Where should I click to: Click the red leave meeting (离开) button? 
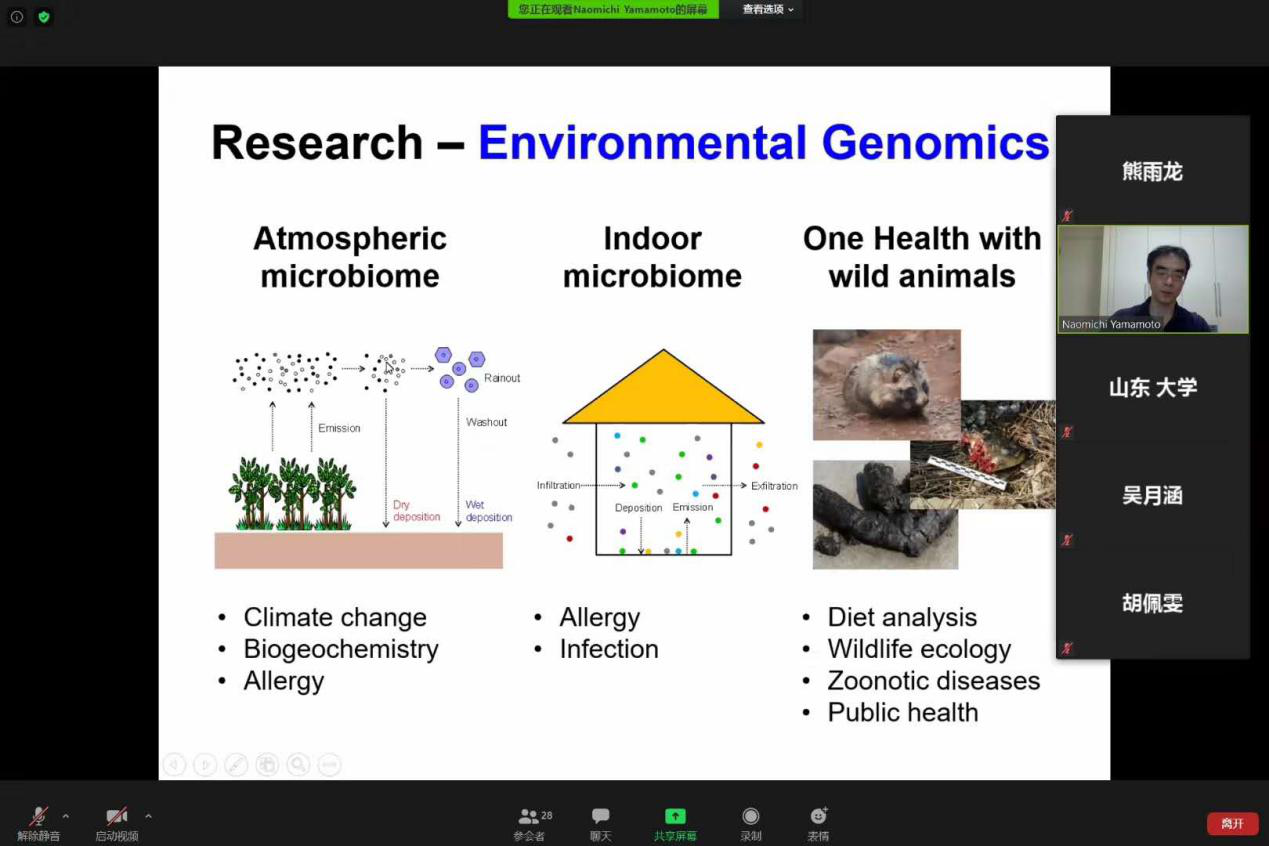click(x=1232, y=823)
